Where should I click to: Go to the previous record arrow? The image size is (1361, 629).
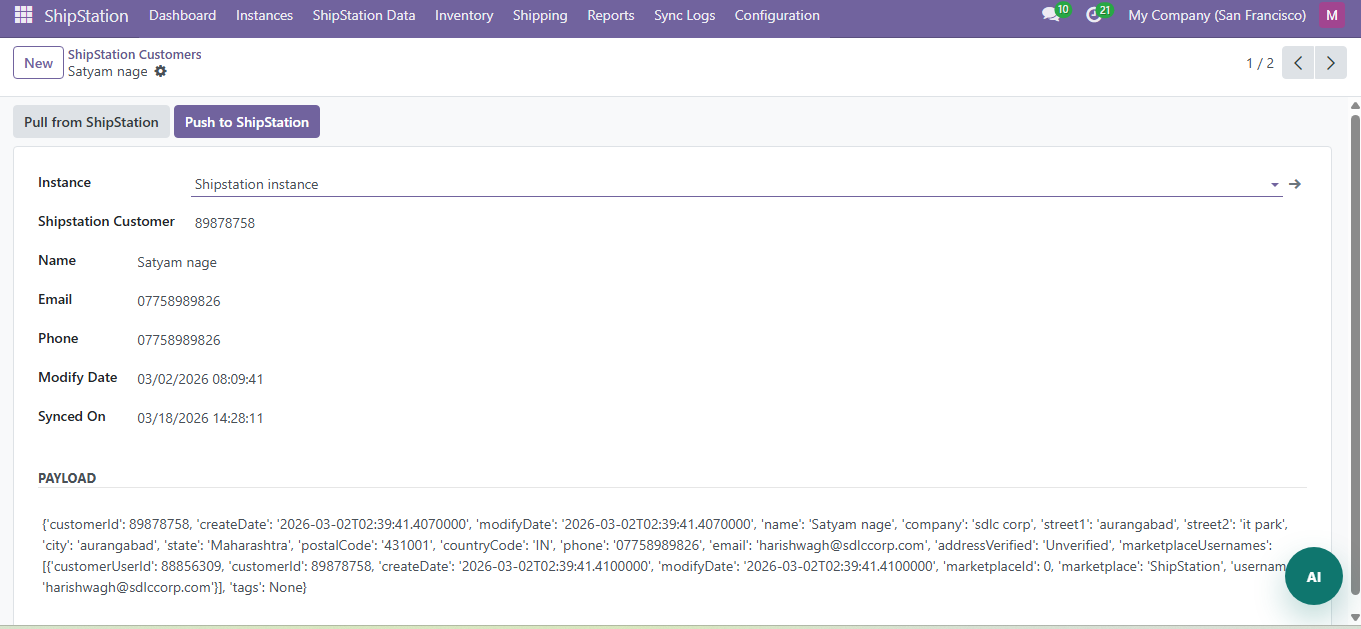click(1298, 63)
